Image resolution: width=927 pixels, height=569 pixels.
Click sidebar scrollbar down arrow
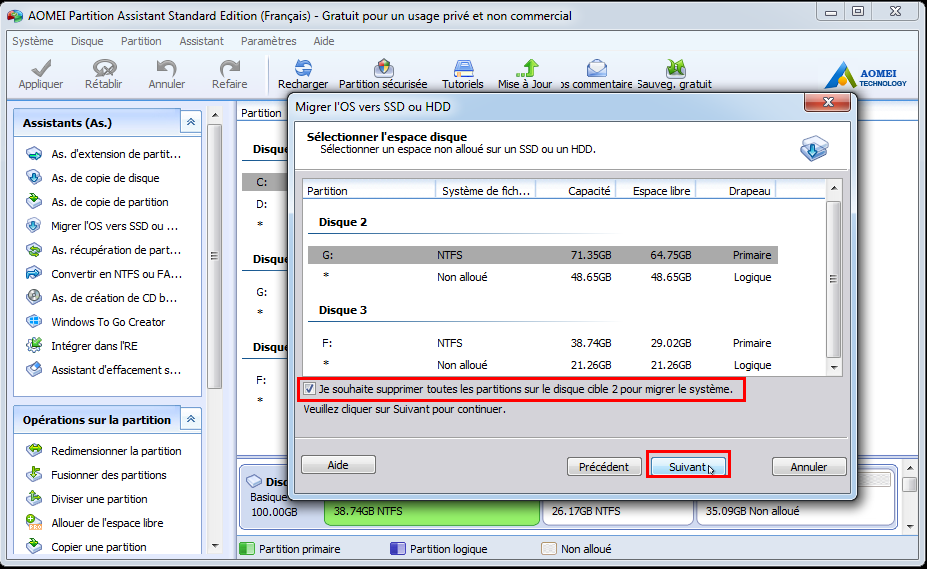[x=215, y=545]
